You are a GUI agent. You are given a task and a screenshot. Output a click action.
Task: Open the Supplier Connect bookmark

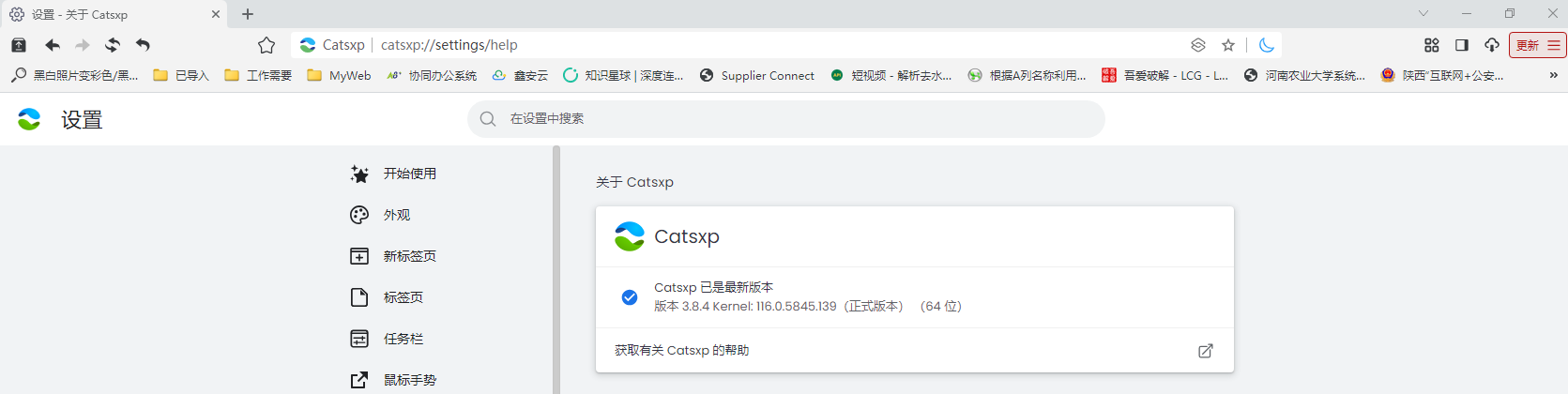[x=757, y=75]
